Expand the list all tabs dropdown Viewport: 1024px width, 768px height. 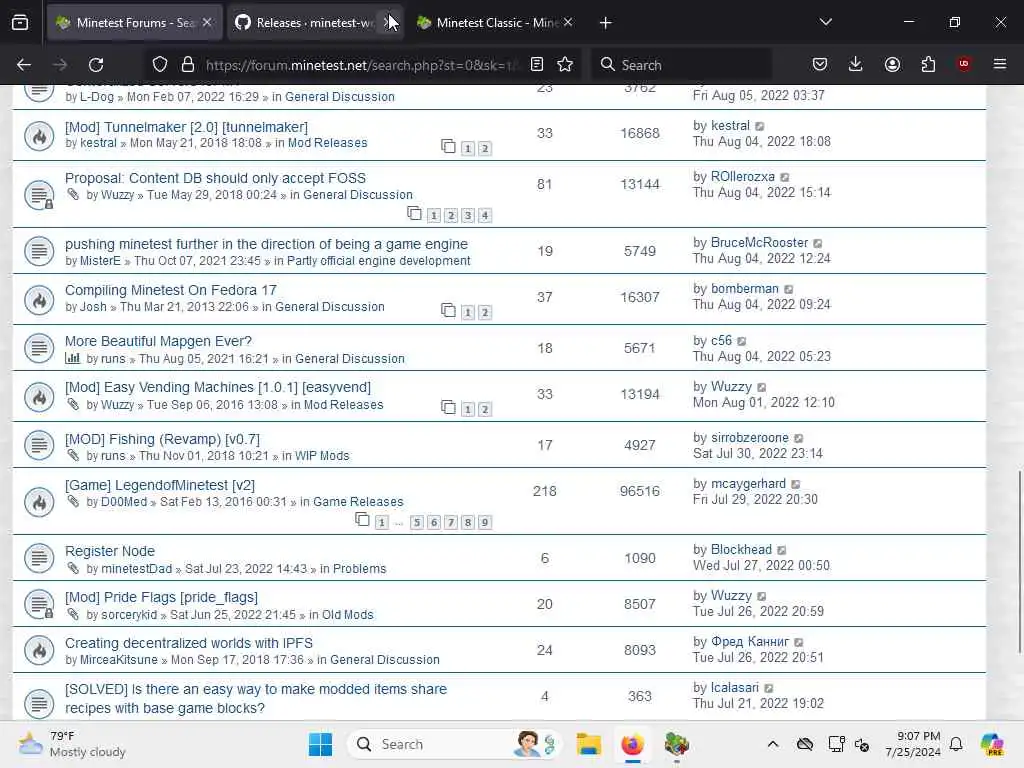coord(825,22)
